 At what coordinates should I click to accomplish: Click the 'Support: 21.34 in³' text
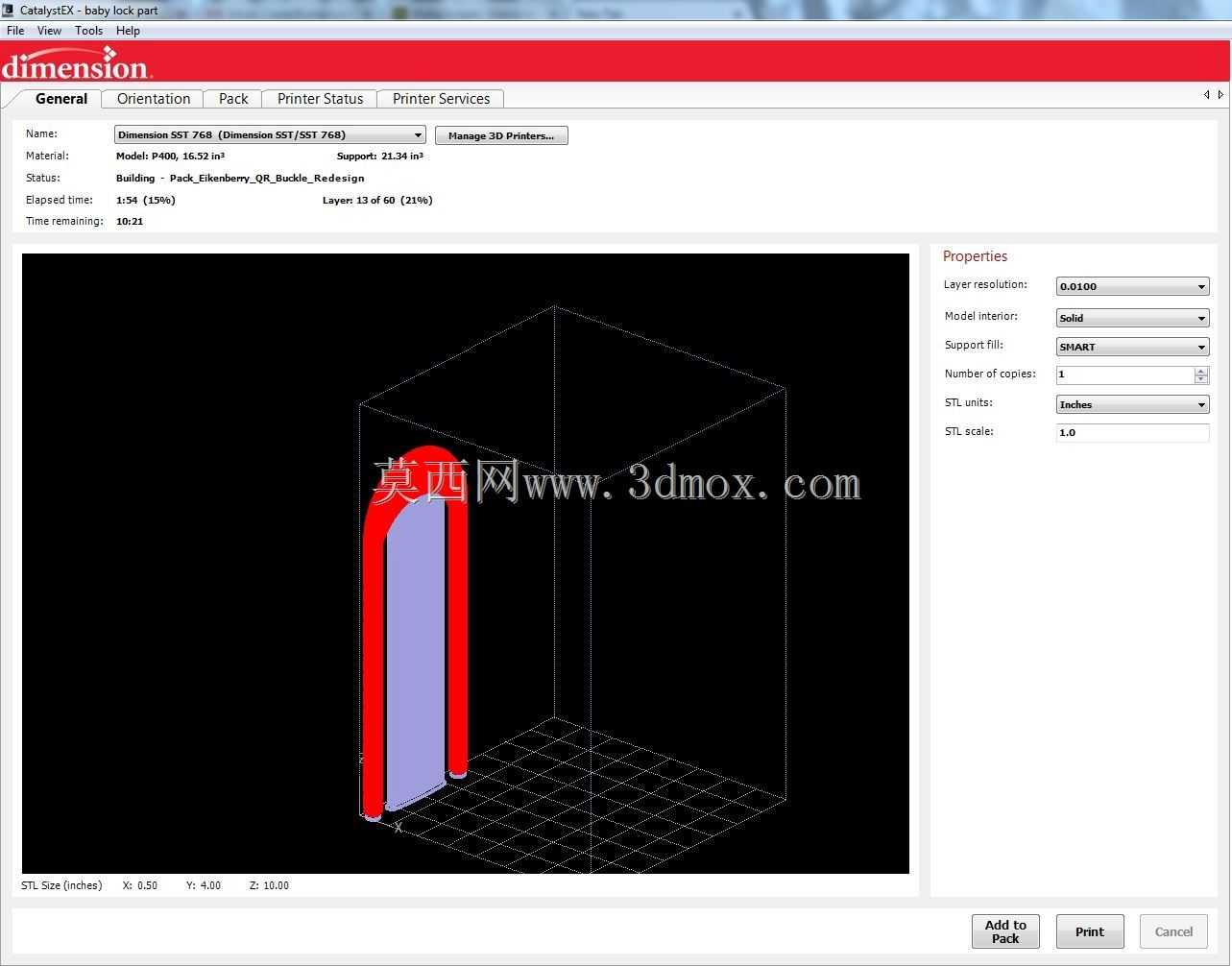tap(380, 156)
